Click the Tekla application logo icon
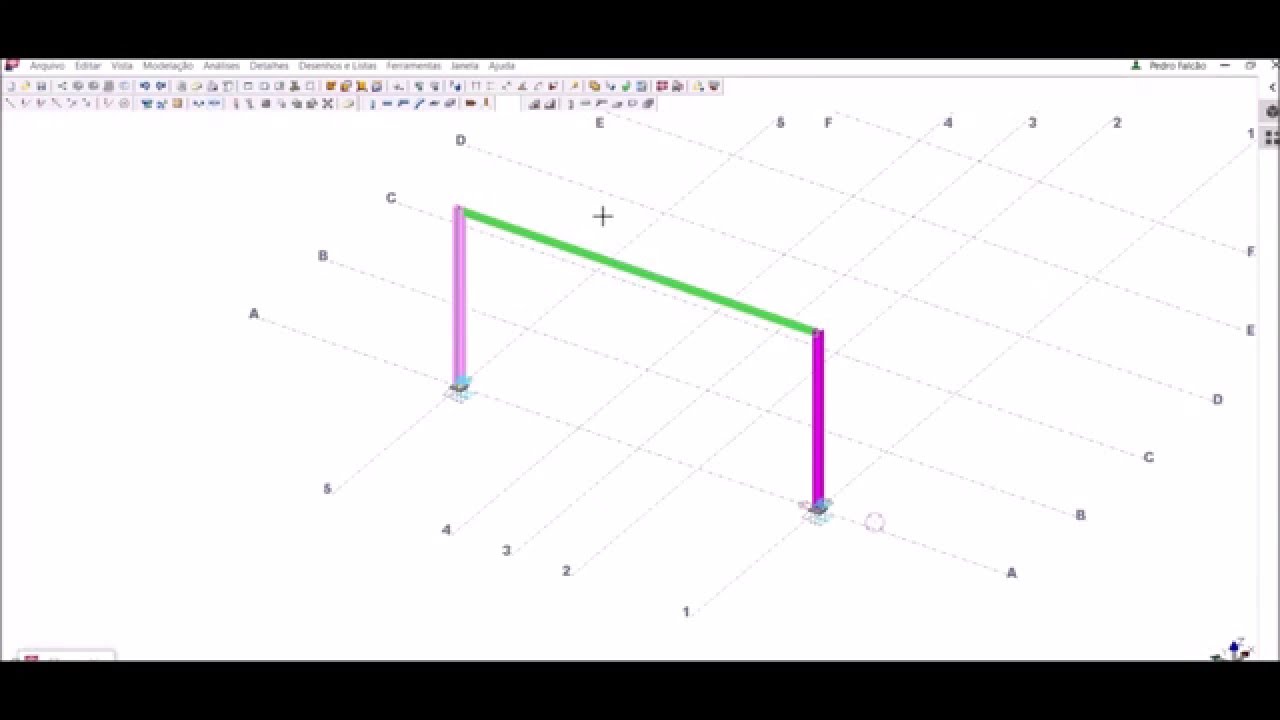Viewport: 1280px width, 720px height. [12, 65]
